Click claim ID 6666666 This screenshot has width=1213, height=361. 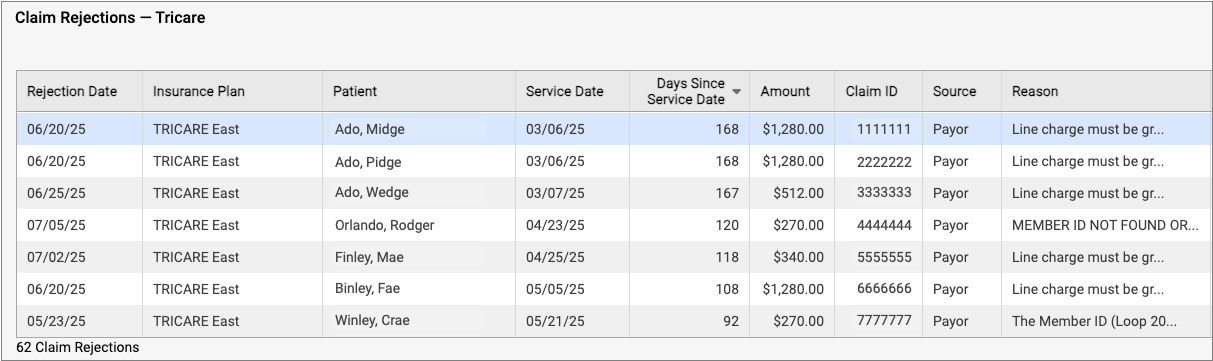pos(884,289)
